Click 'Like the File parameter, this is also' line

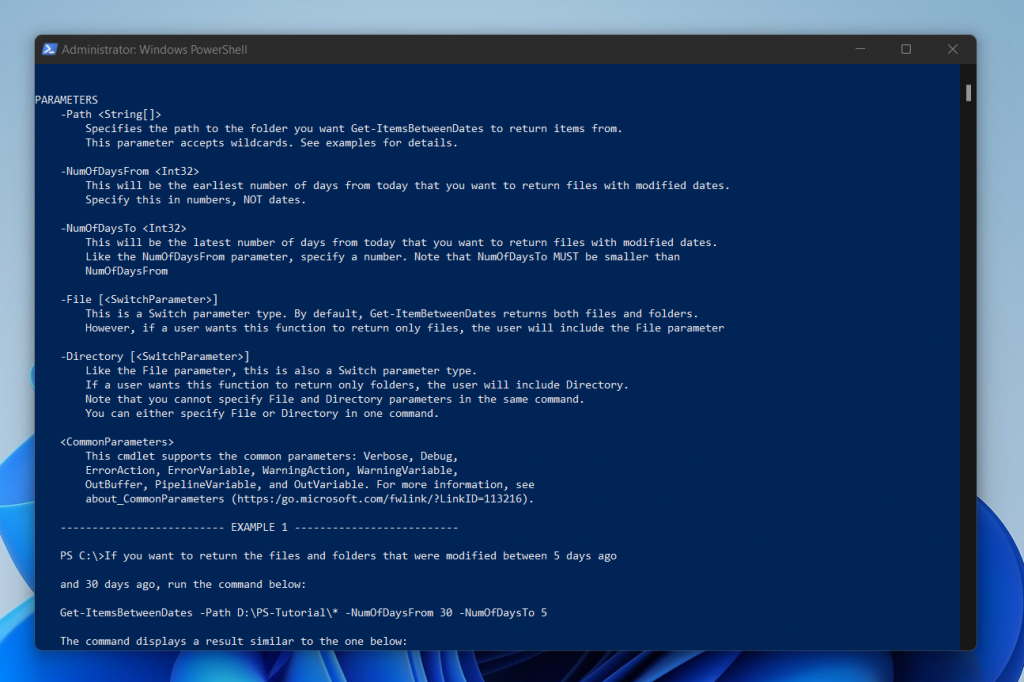pos(281,370)
